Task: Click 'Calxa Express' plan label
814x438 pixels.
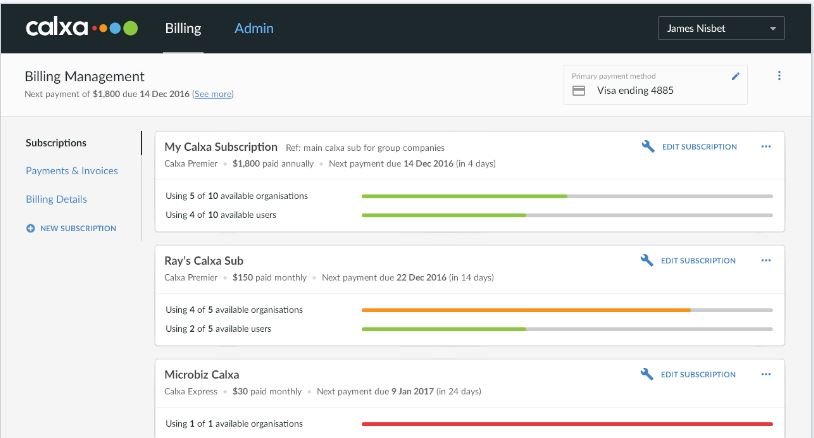Action: point(191,391)
